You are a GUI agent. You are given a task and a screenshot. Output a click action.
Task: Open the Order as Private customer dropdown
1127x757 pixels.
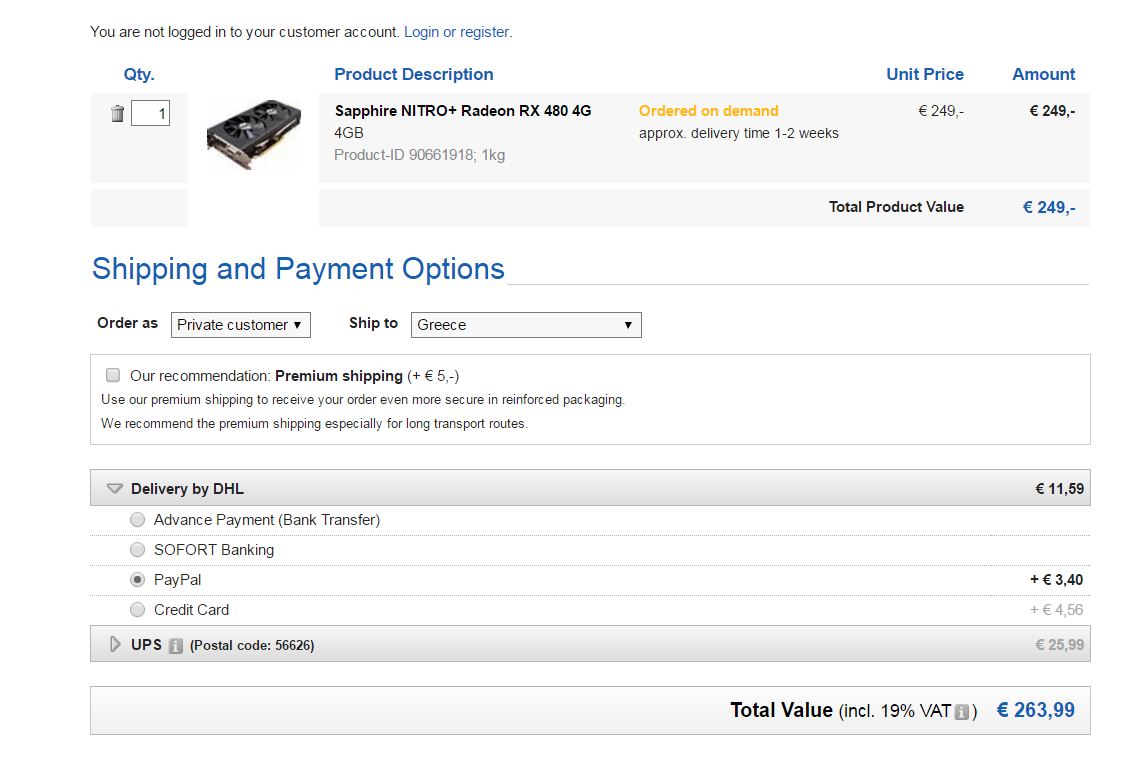coord(241,325)
